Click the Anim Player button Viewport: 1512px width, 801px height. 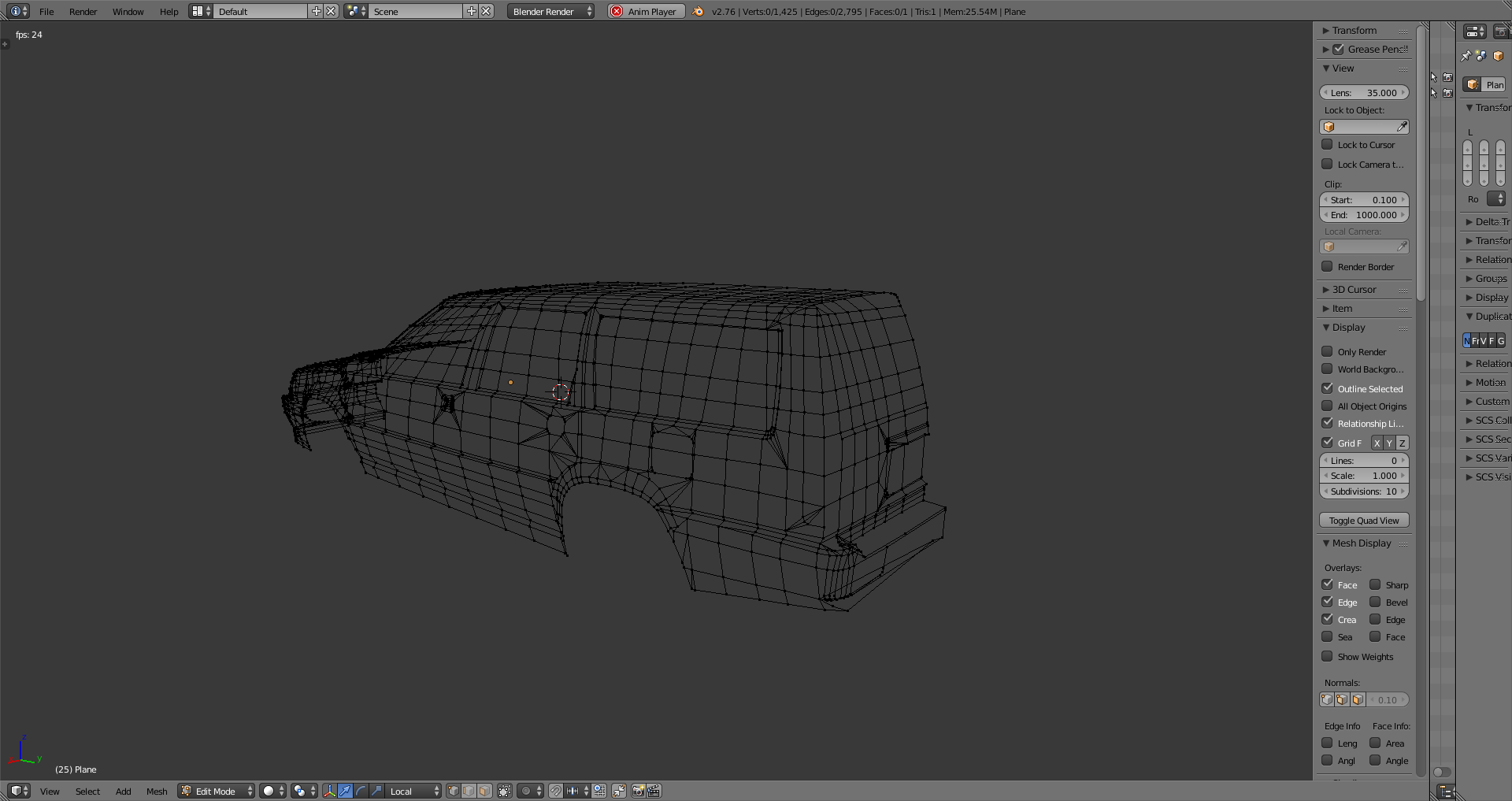click(646, 11)
